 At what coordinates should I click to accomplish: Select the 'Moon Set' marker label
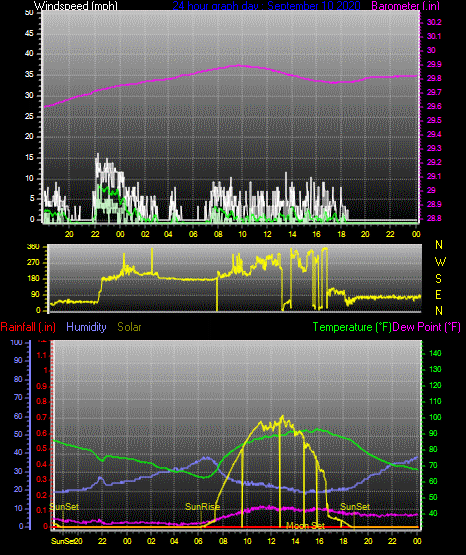coord(305,526)
